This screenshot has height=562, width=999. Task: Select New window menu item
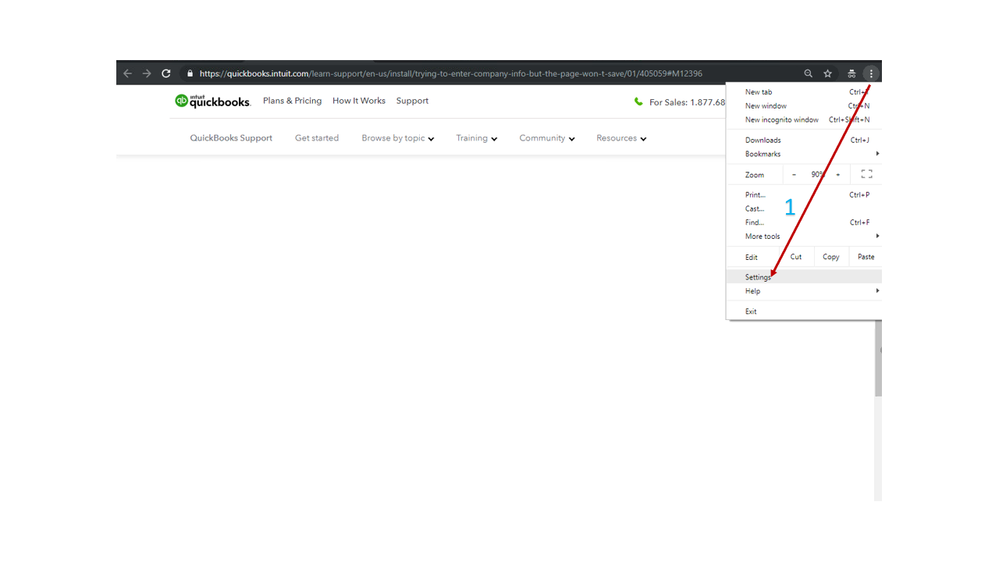pyautogui.click(x=804, y=106)
